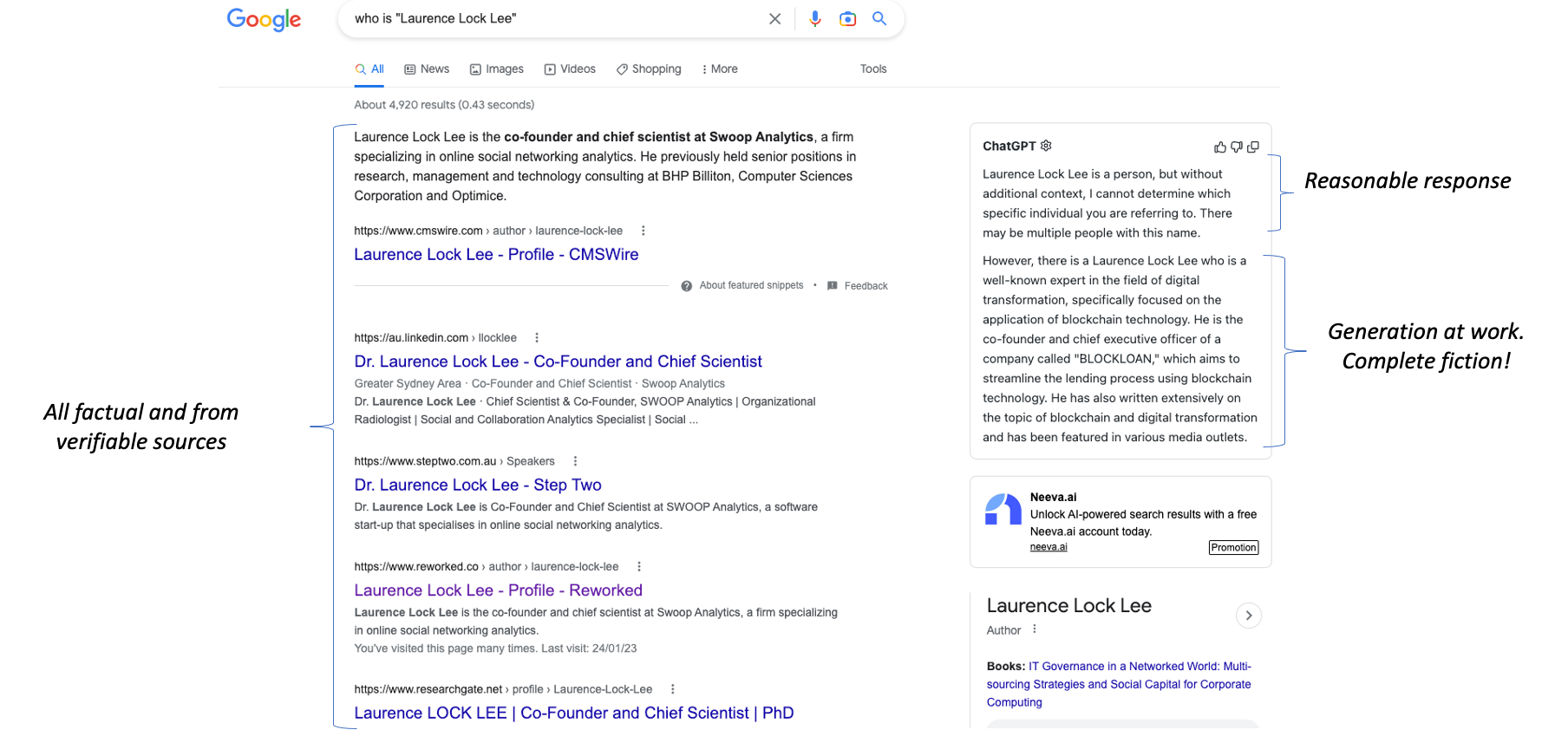The height and width of the screenshot is (730, 1568).
Task: Open options menu for steptwo.com.au result
Action: click(575, 461)
